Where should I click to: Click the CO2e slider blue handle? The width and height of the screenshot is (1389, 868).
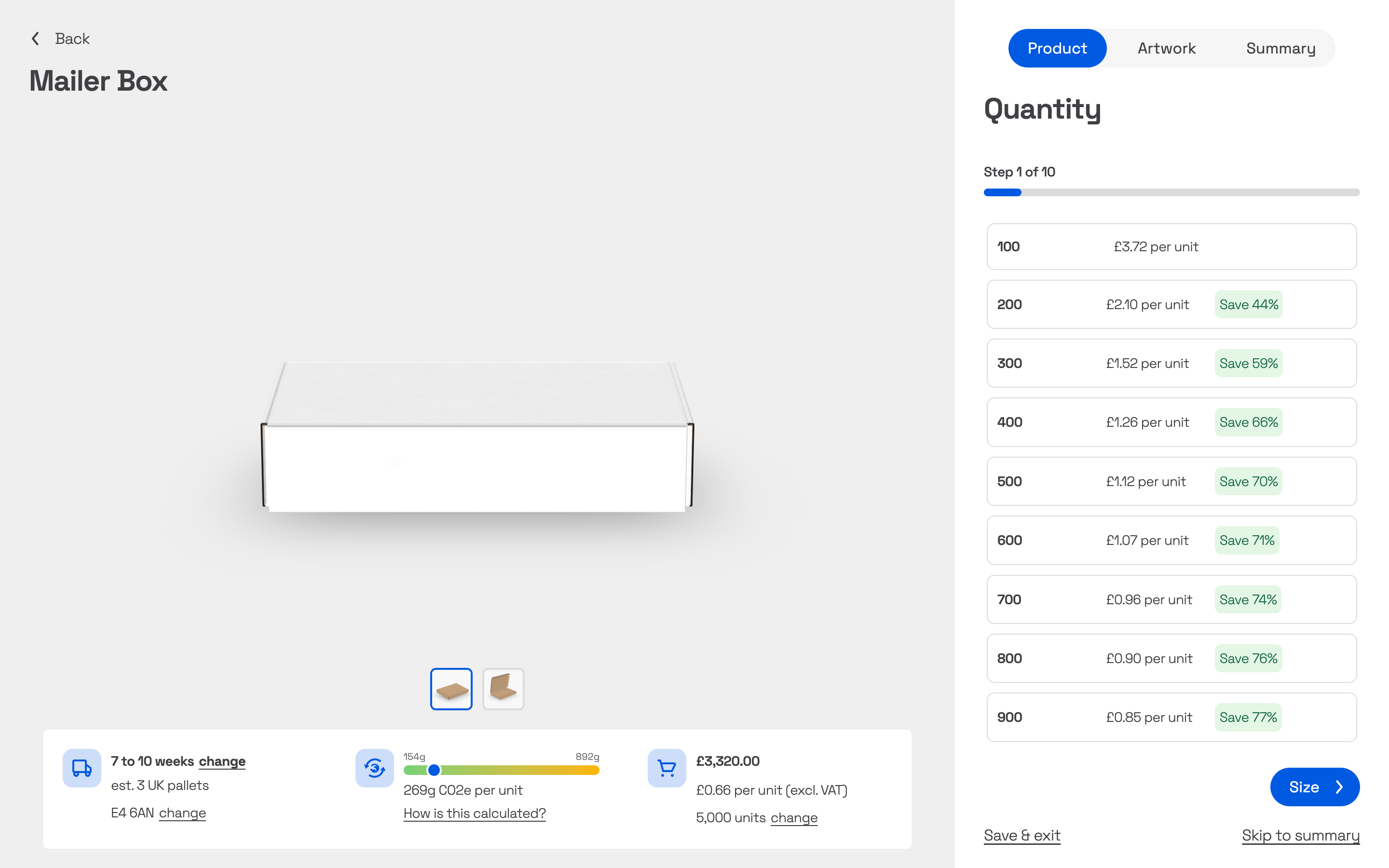click(434, 770)
